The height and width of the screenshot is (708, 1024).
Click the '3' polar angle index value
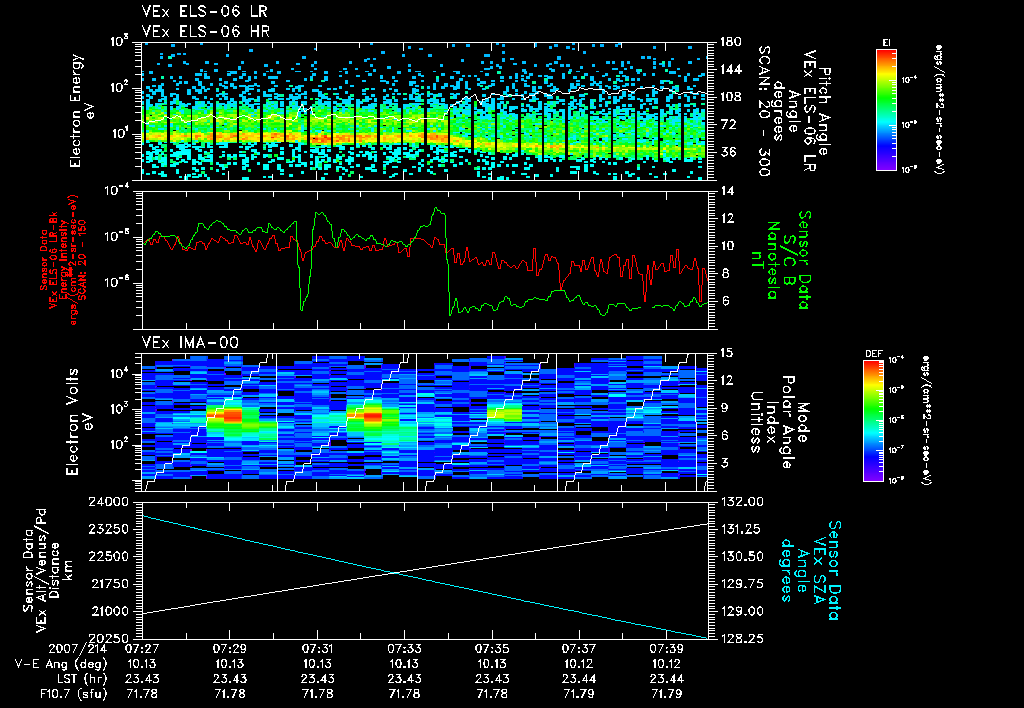tap(724, 463)
